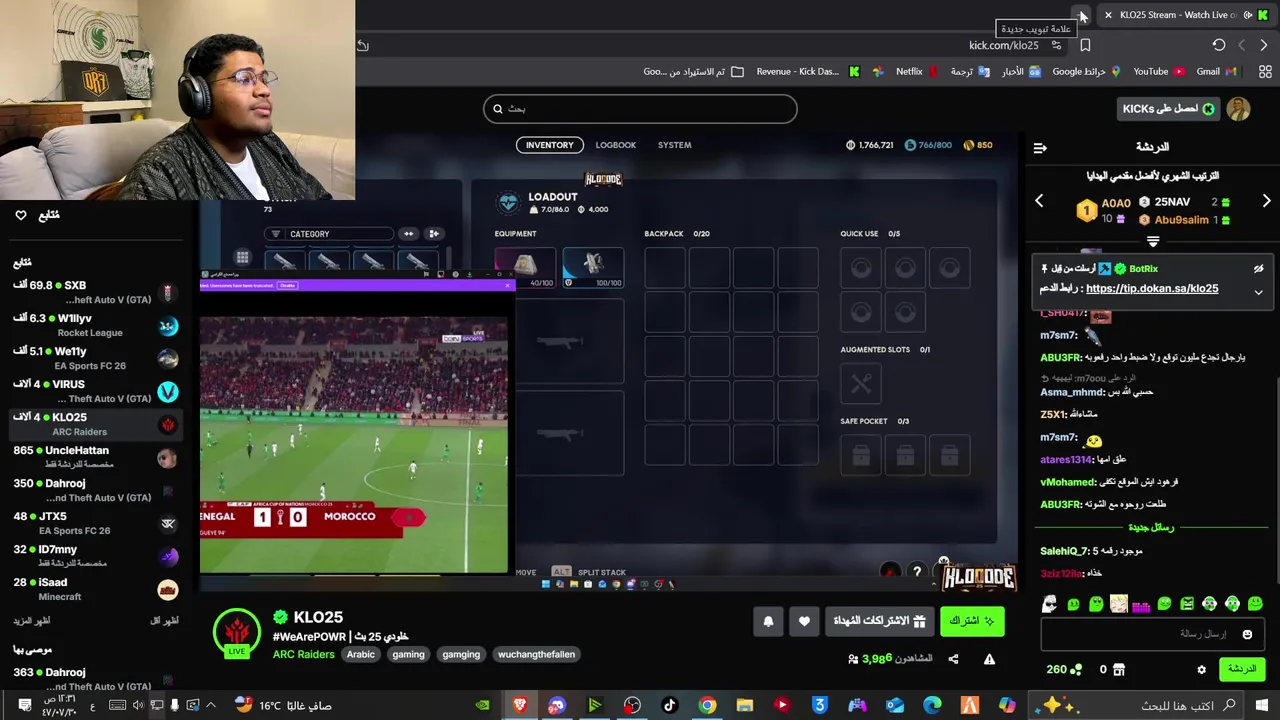This screenshot has width=1280, height=720.
Task: Open Microsoft Edge icon in taskbar
Action: click(x=932, y=705)
